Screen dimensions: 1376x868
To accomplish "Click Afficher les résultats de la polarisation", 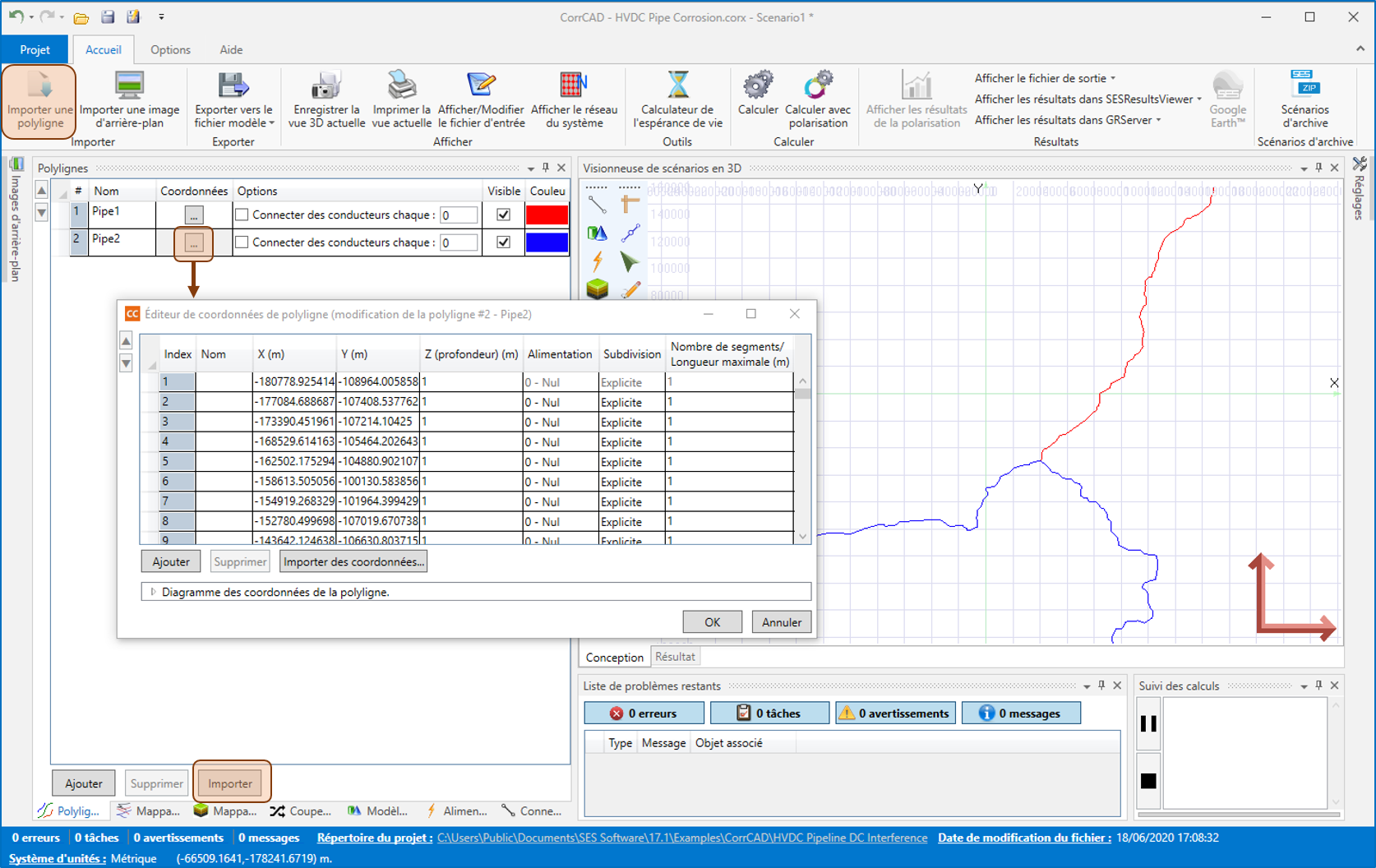I will [x=917, y=99].
